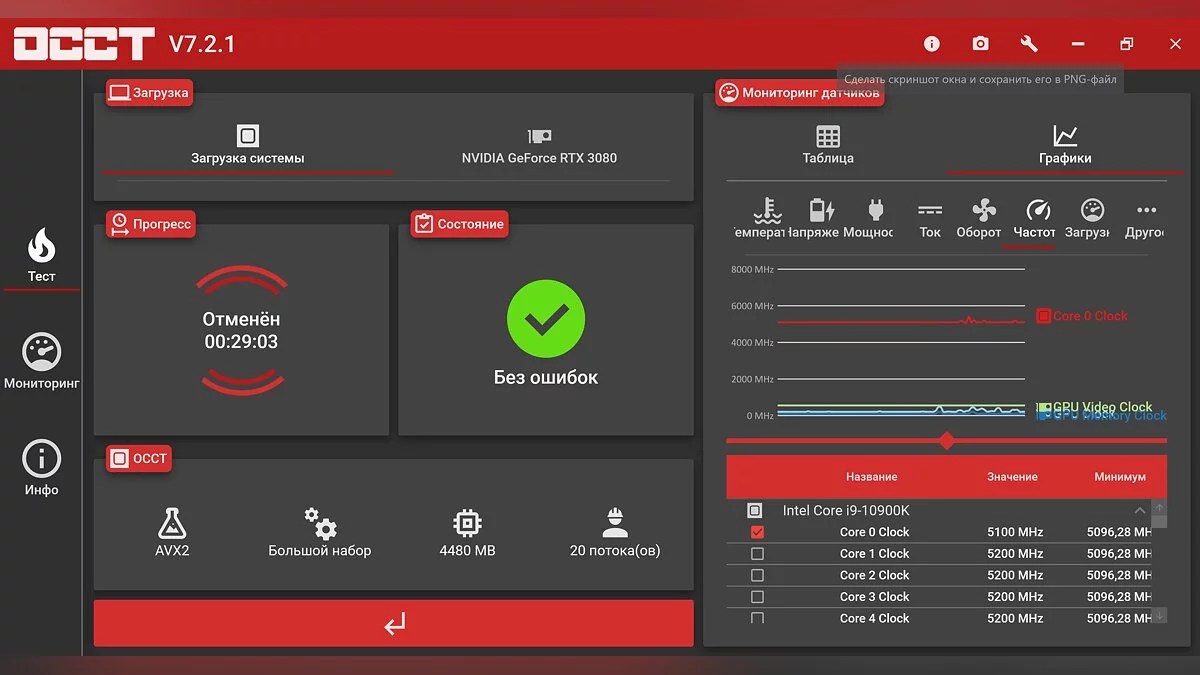This screenshot has width=1200, height=675.
Task: Toggle the Intel Core i9-10900K group checkbox
Action: pos(755,510)
